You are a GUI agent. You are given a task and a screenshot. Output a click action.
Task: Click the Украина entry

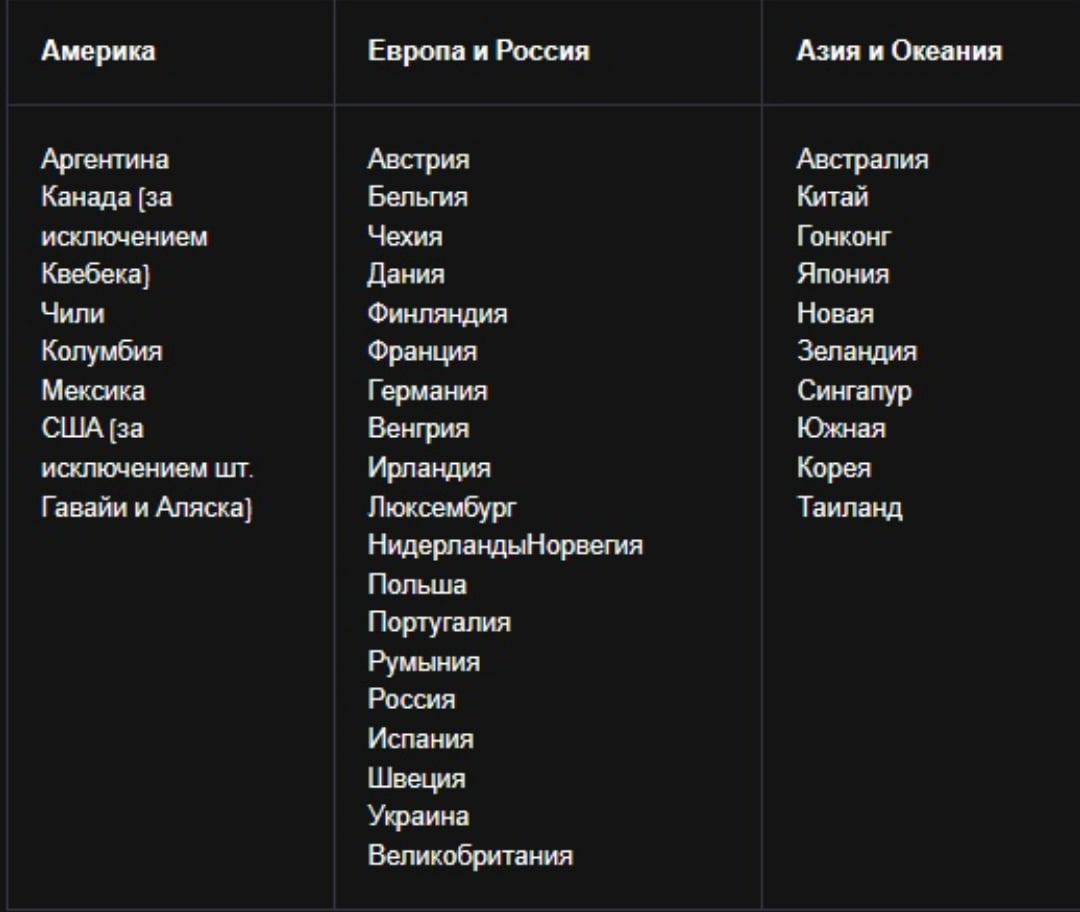pos(418,816)
